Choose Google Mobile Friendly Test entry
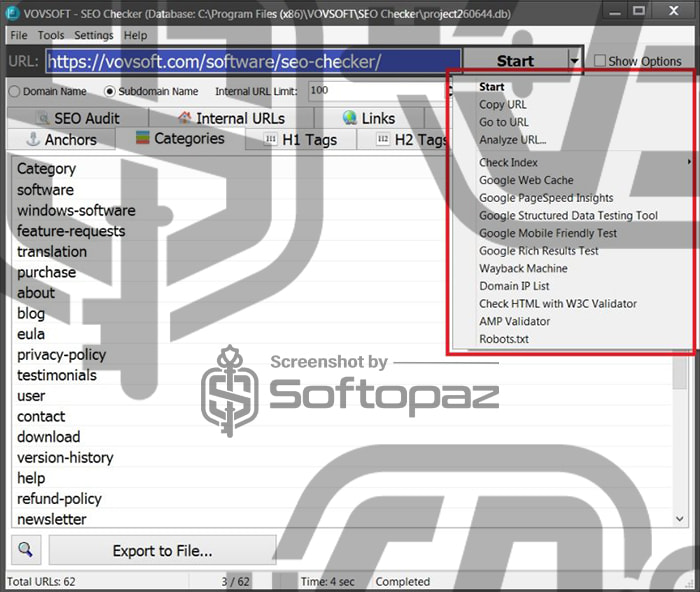Screen dimensions: 700x592 571,233
